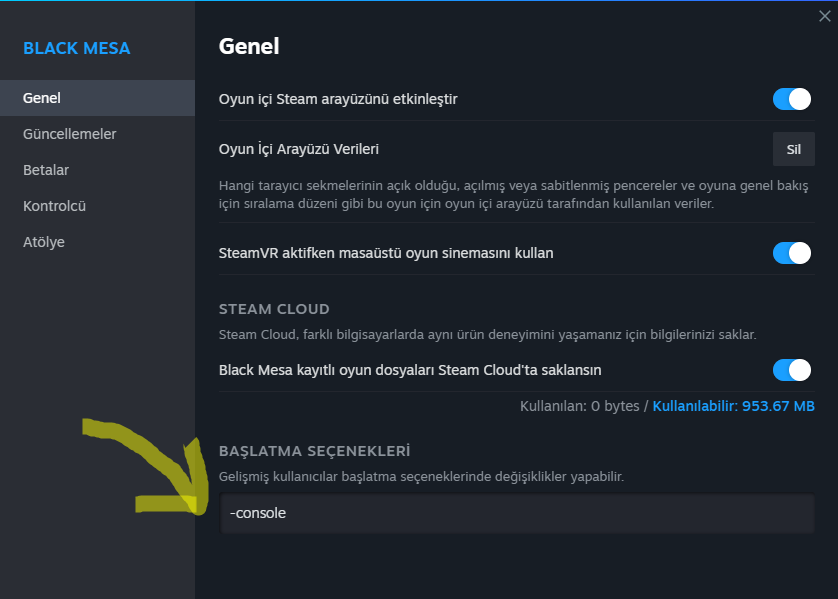Close the Black Mesa properties window
838x599 pixels.
pos(824,16)
